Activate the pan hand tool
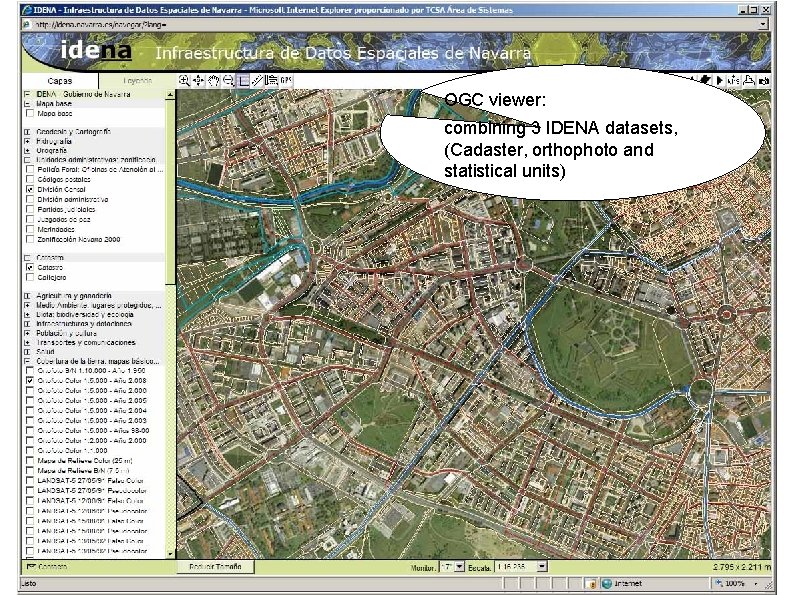The image size is (794, 595). (x=214, y=80)
